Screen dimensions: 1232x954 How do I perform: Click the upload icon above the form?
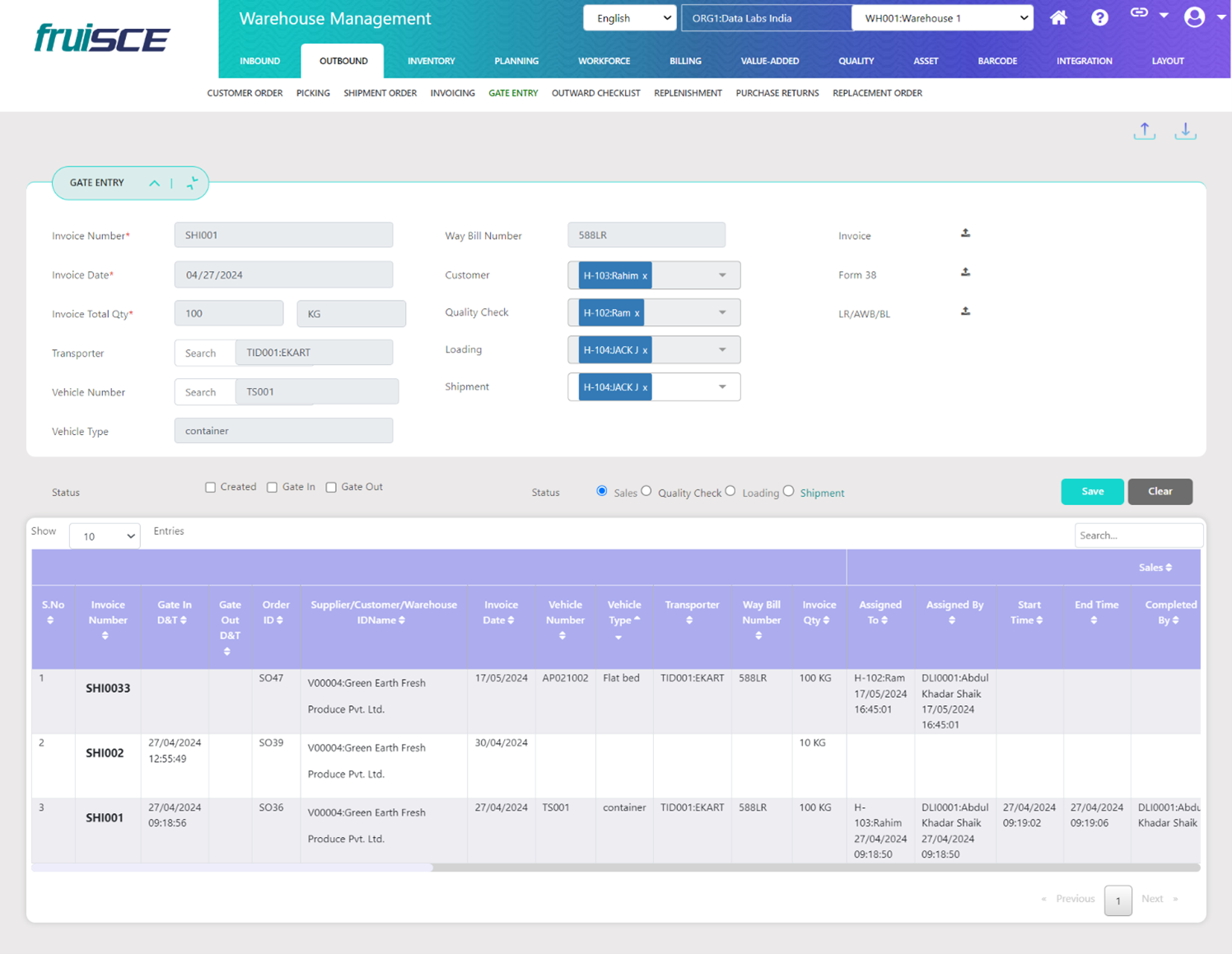1144,131
